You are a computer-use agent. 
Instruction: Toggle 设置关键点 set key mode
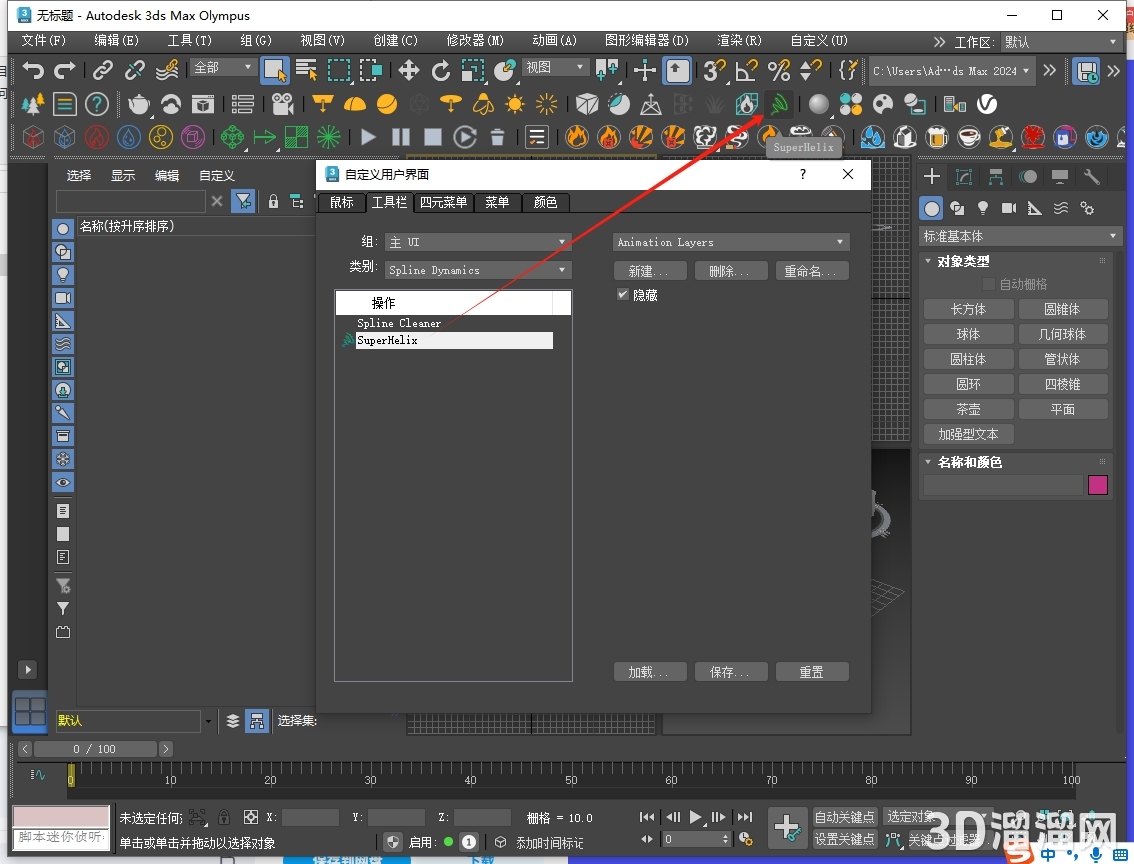click(845, 839)
